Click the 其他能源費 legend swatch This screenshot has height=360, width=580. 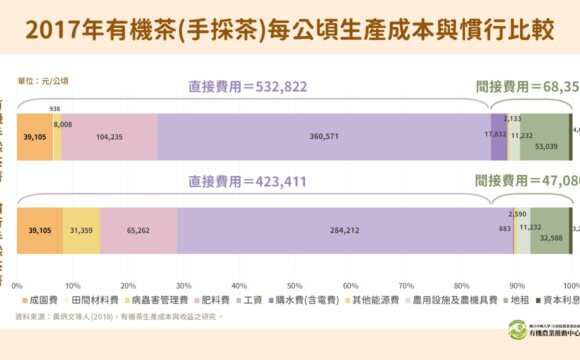(348, 300)
